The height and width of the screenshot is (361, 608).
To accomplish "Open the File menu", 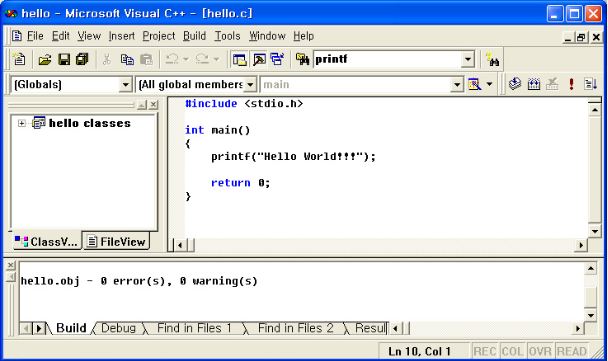I will pyautogui.click(x=35, y=36).
